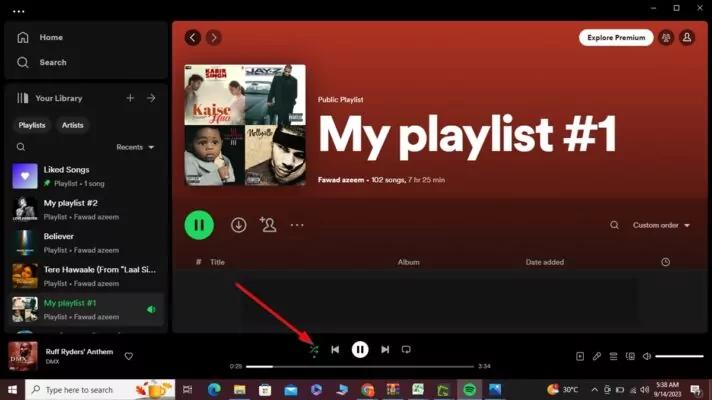The image size is (712, 400).
Task: Open the play queue icon
Action: pos(613,356)
